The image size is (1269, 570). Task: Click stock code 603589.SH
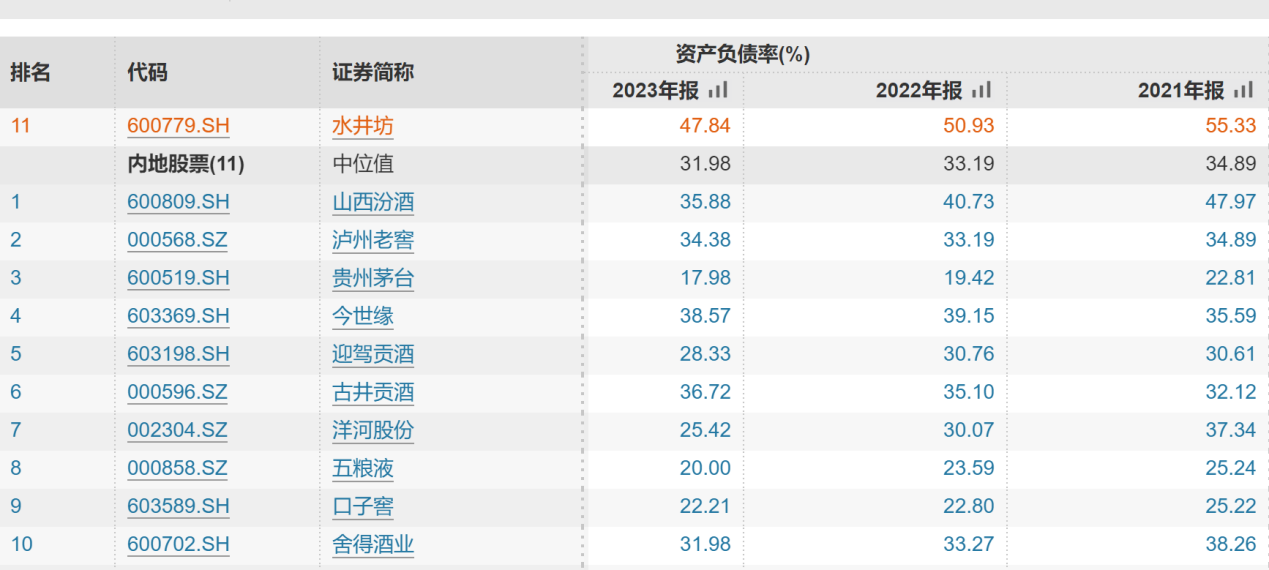(178, 506)
